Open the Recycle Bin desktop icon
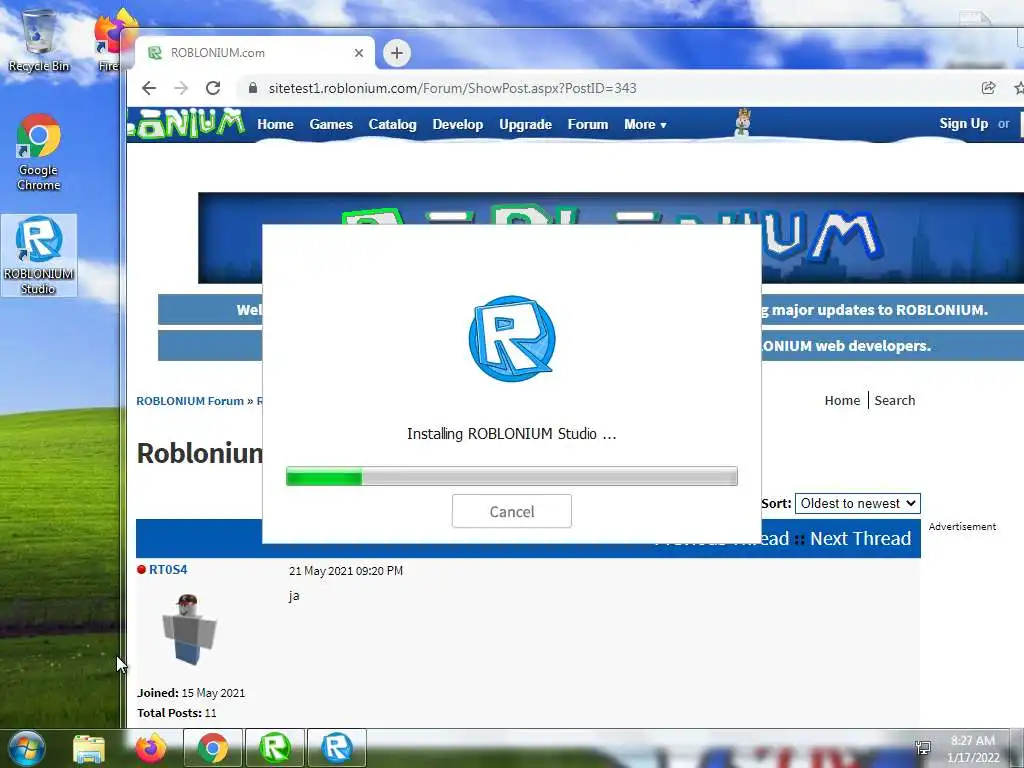 [39, 40]
